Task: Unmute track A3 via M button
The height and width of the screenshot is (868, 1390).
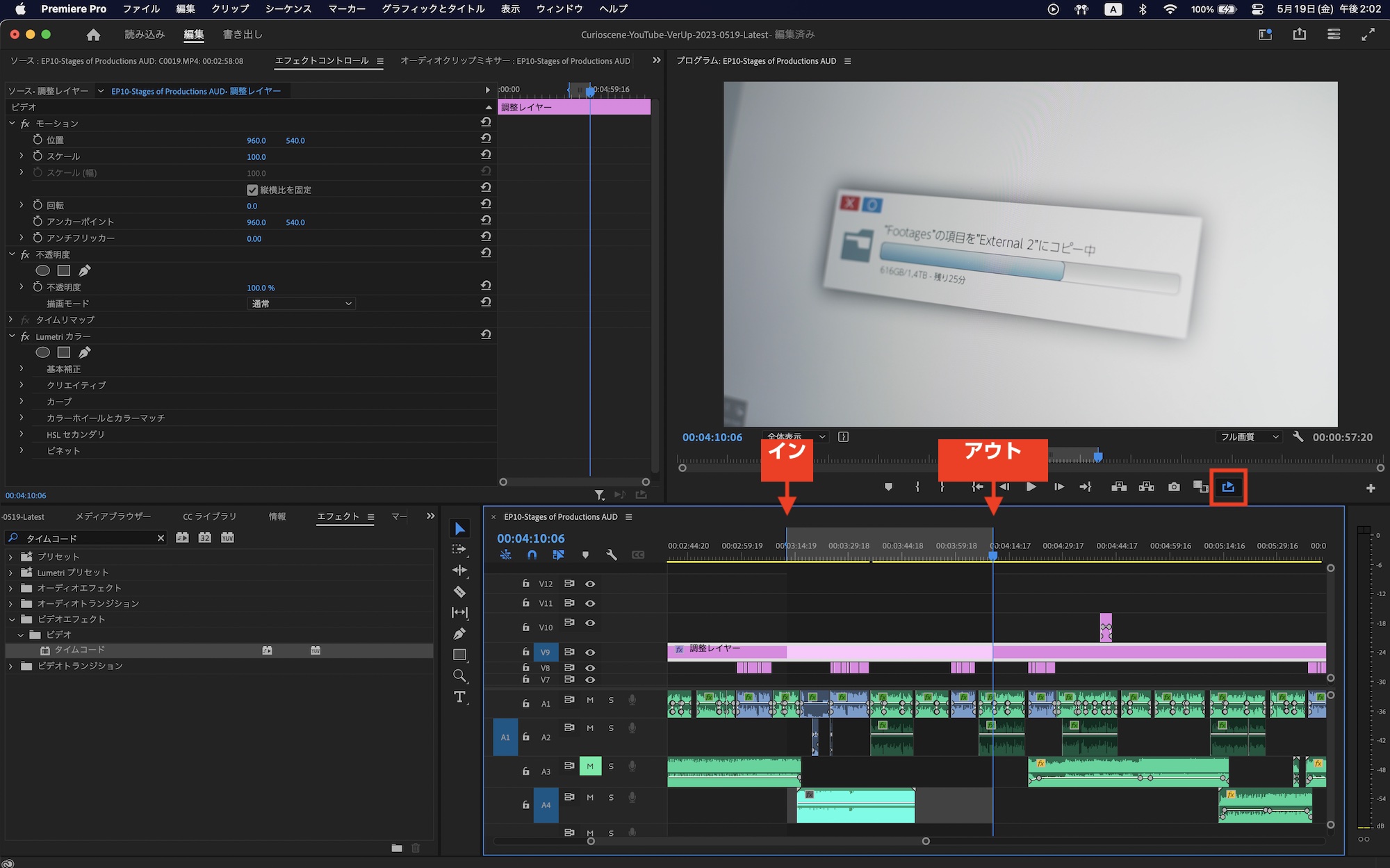Action: tap(590, 766)
